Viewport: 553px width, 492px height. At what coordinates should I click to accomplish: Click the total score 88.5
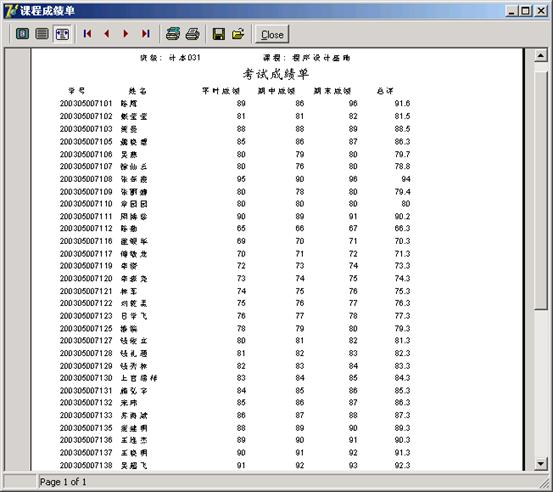point(402,129)
